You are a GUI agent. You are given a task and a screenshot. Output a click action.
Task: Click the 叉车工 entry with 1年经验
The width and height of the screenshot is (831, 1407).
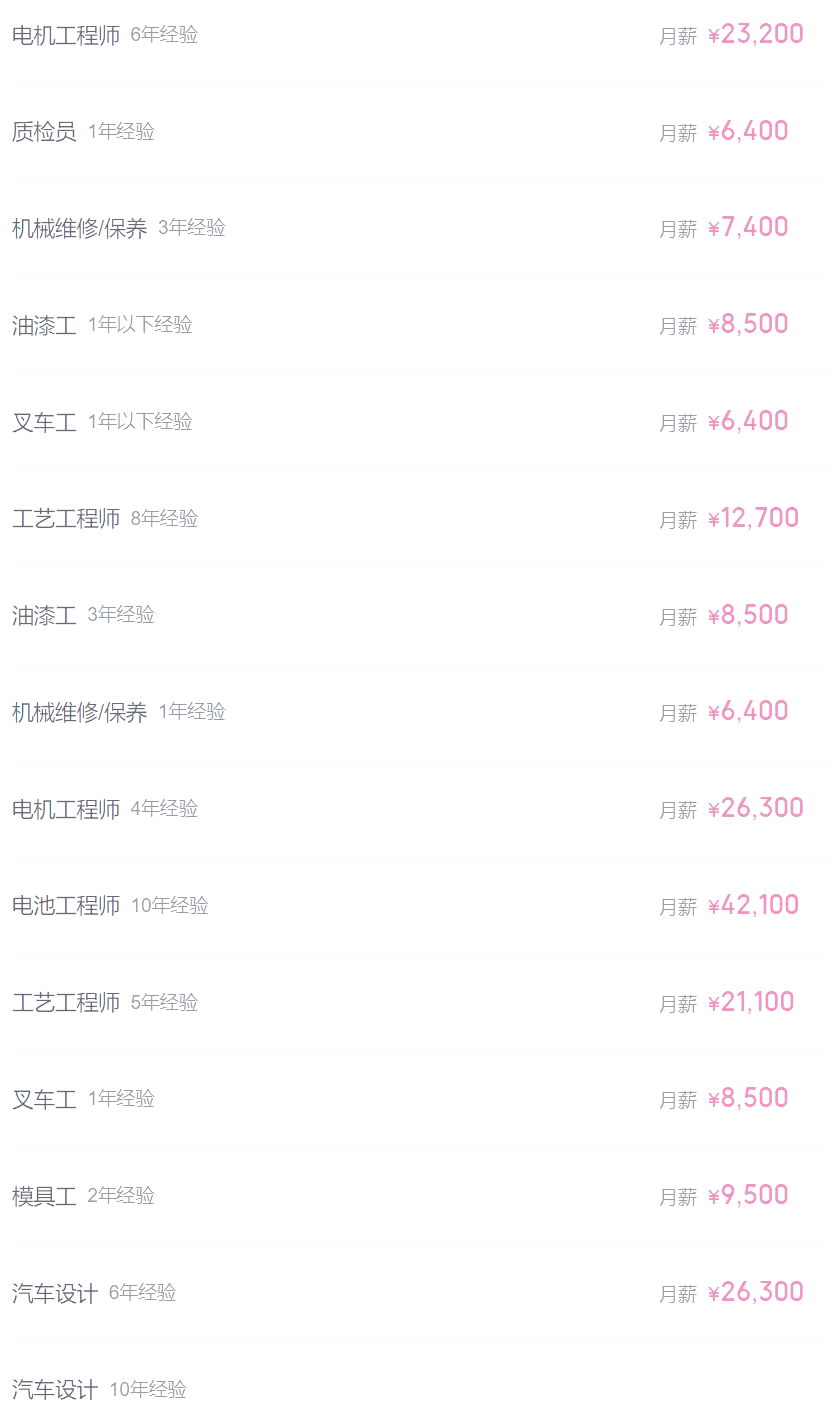pos(44,1100)
